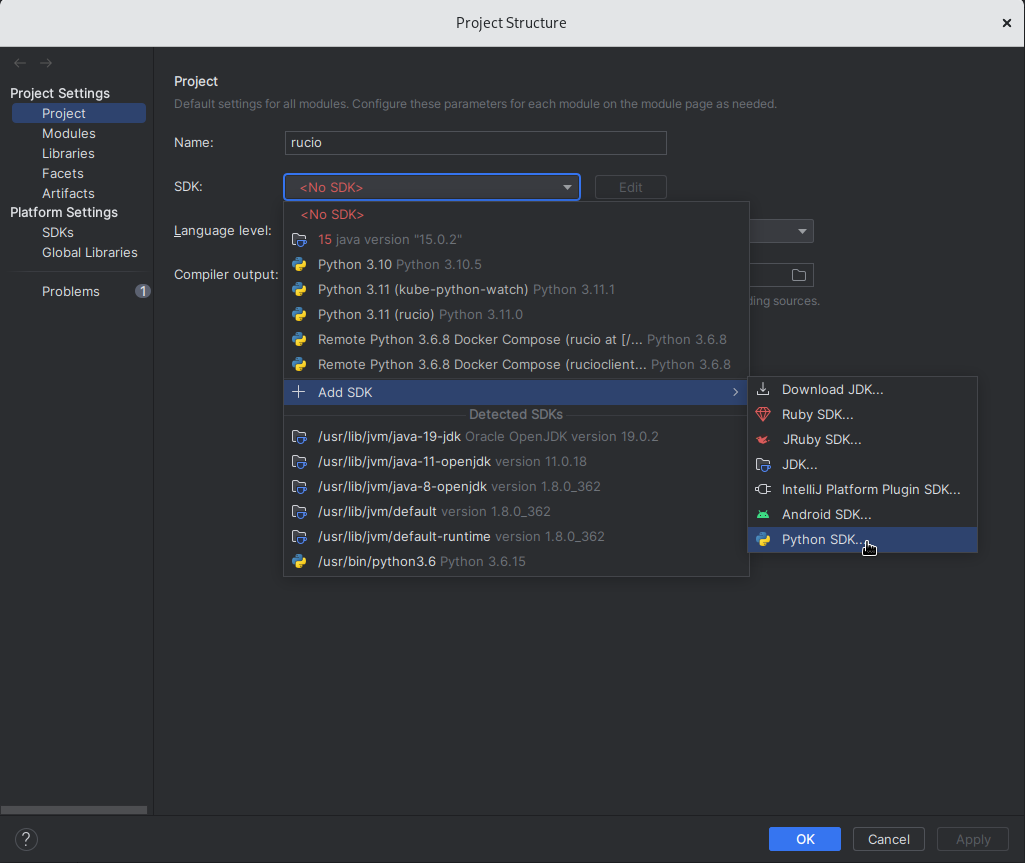Click the IntelliJ Platform Plugin SDK plug icon

[x=763, y=489]
